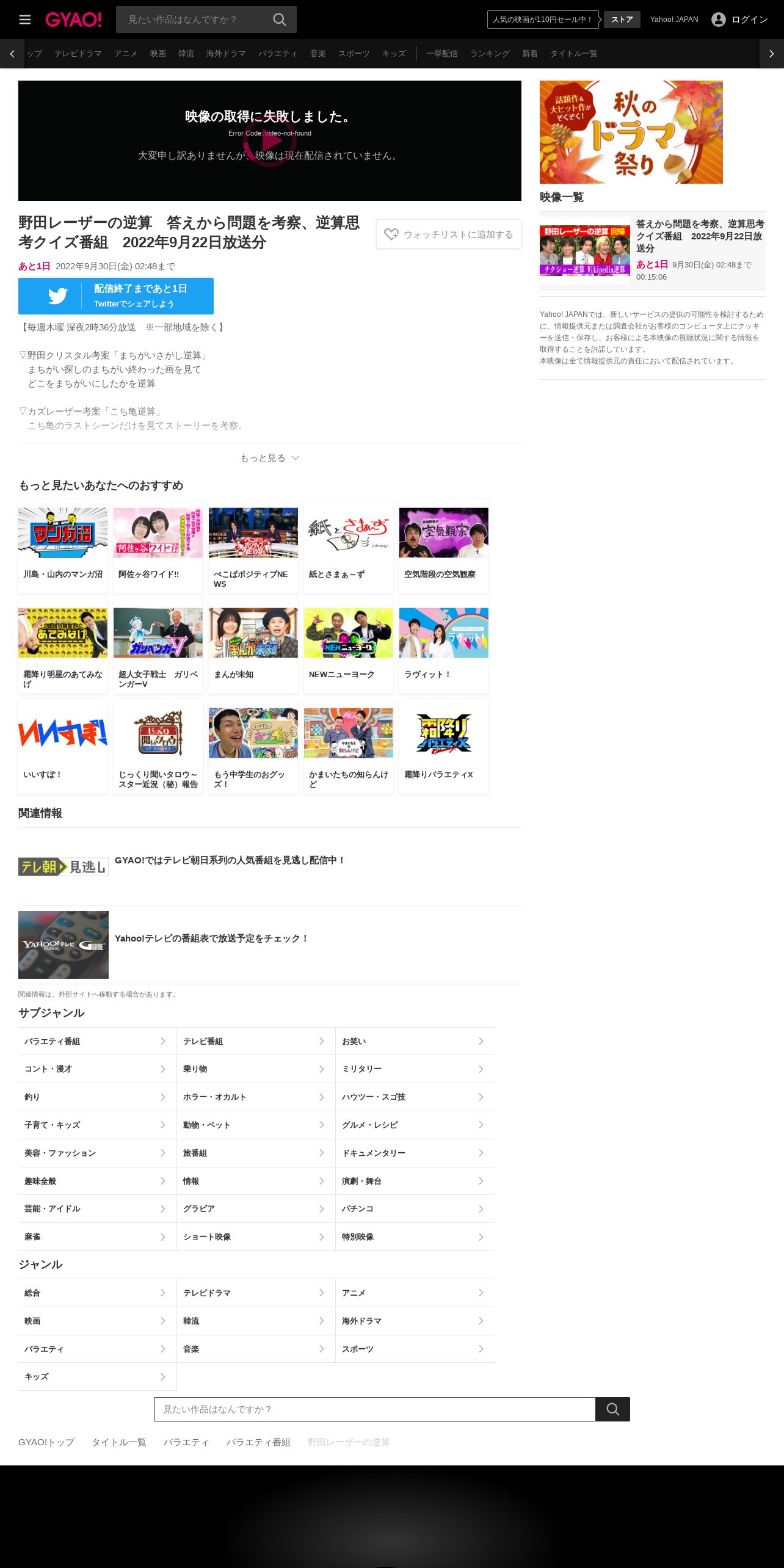Open 空気階段の空気観察 recommendation

(444, 546)
